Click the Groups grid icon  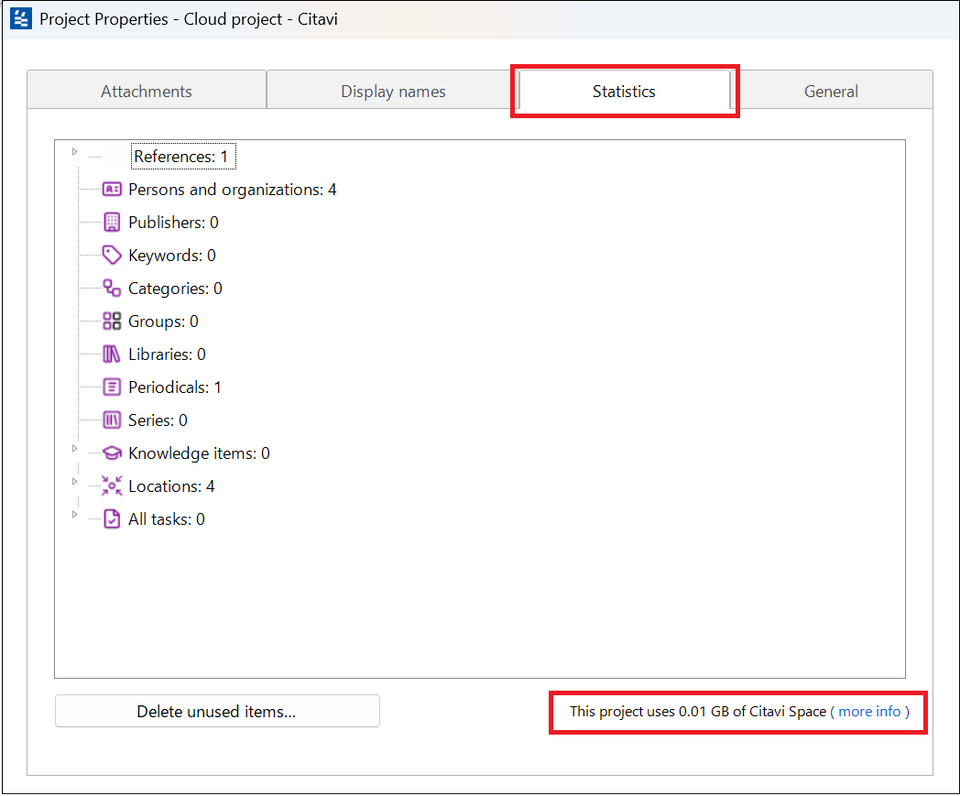click(111, 321)
